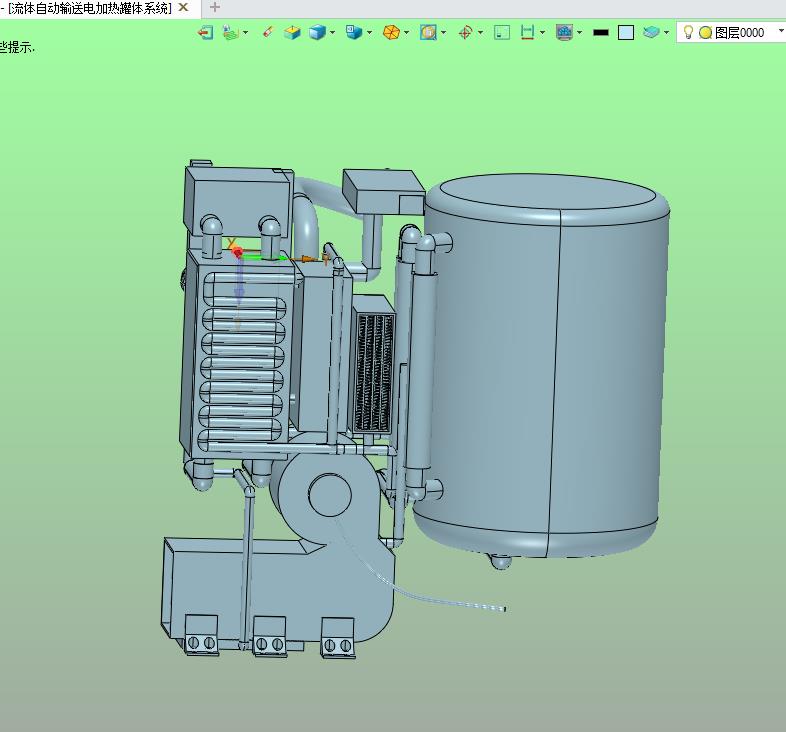Toggle the layer light bulb visibility

click(688, 32)
